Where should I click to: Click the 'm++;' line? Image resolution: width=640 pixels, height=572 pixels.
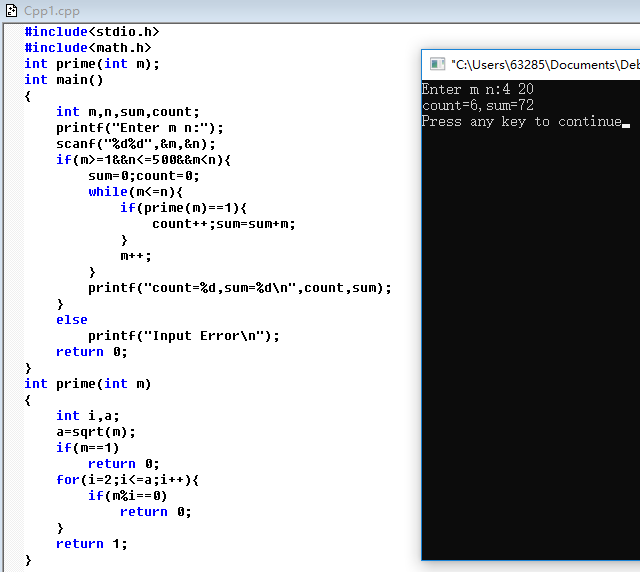(x=136, y=256)
